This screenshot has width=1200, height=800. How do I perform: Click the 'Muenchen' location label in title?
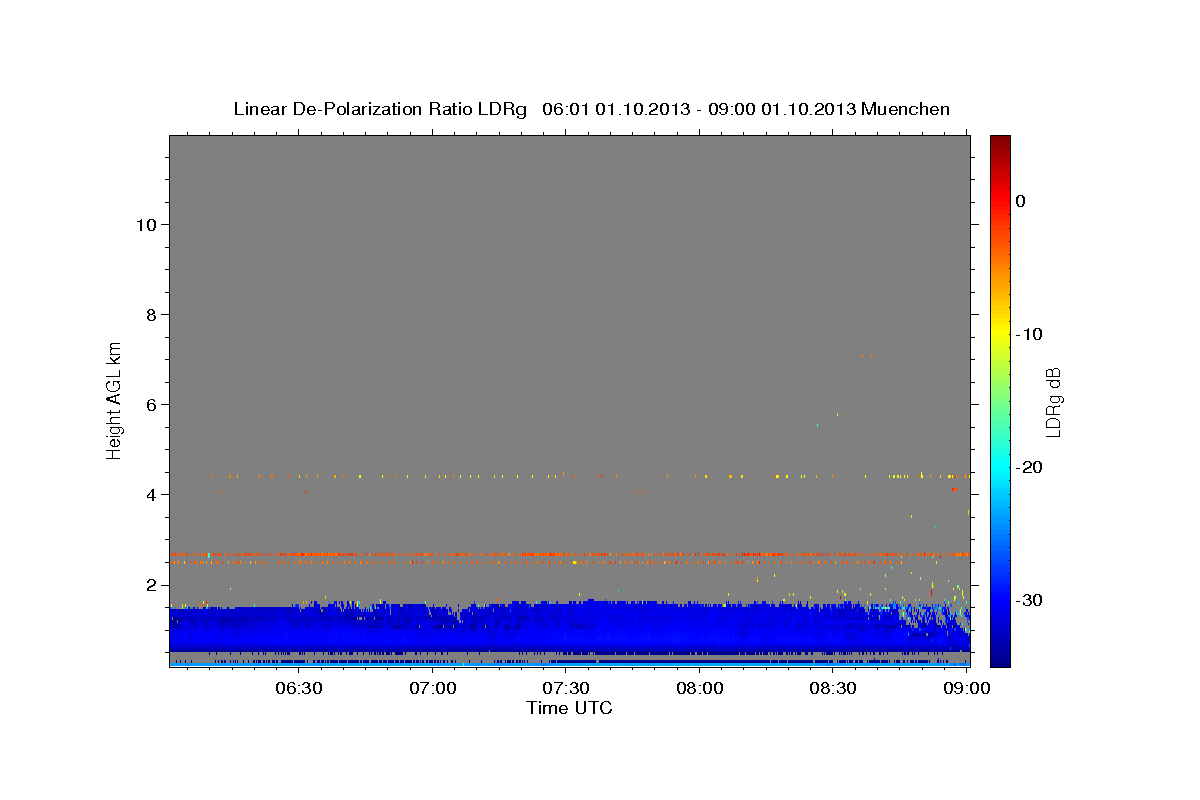point(905,109)
